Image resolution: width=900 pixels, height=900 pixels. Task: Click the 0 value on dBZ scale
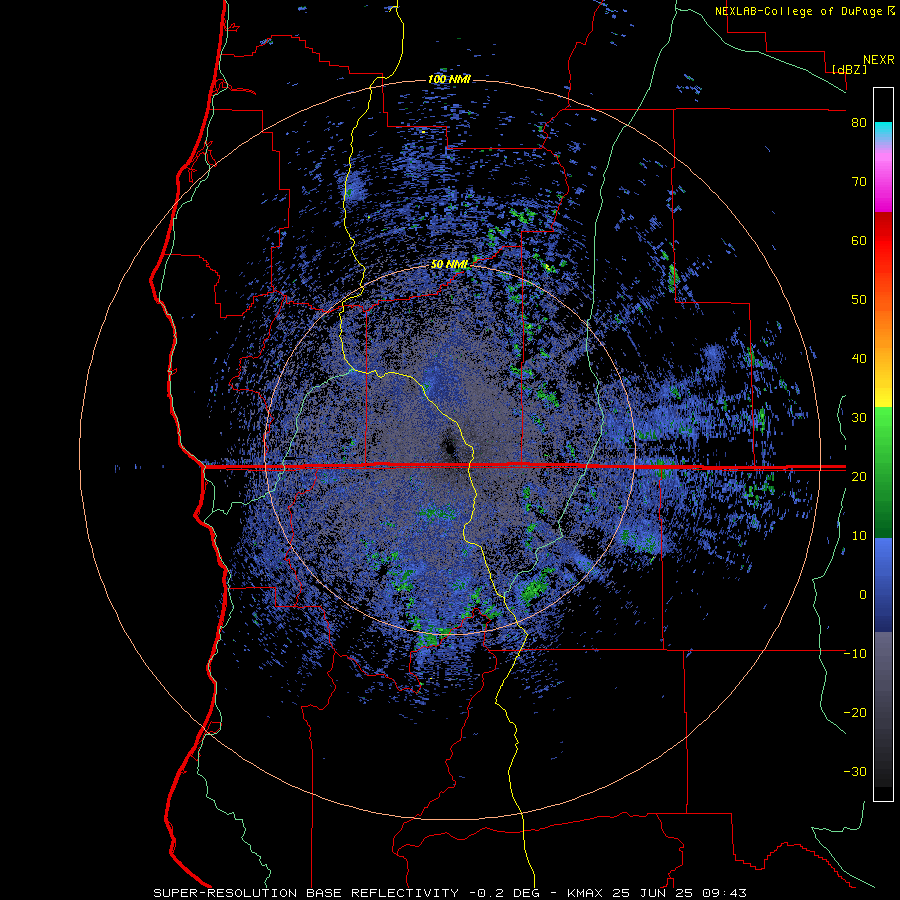pos(863,595)
